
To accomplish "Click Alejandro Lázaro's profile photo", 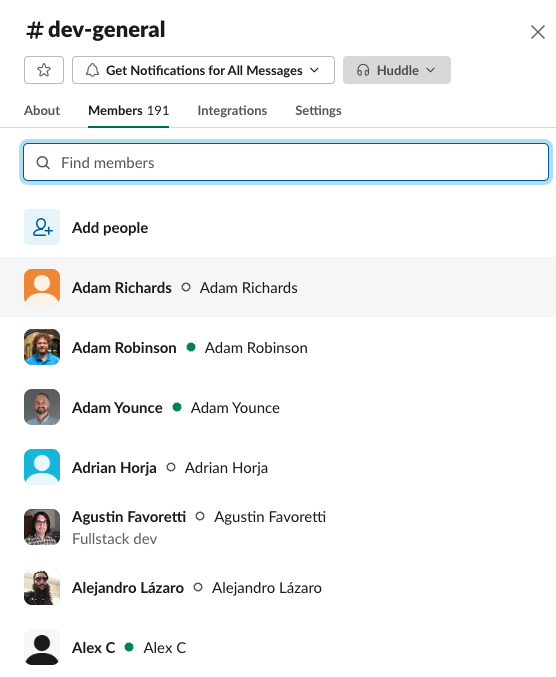I will [42, 587].
